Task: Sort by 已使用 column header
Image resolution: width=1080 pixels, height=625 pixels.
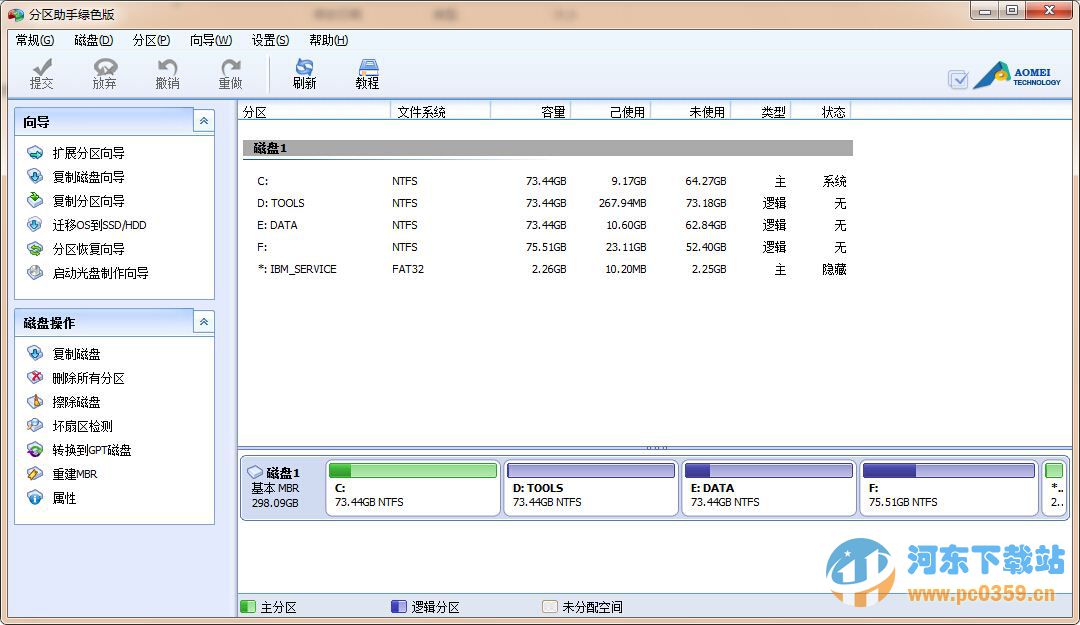Action: tap(611, 112)
